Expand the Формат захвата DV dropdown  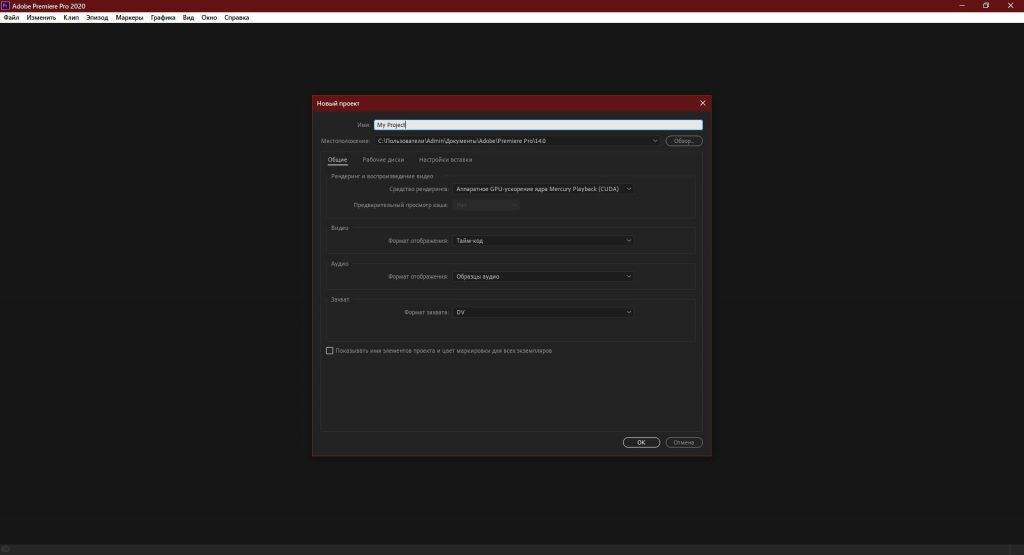click(x=543, y=312)
